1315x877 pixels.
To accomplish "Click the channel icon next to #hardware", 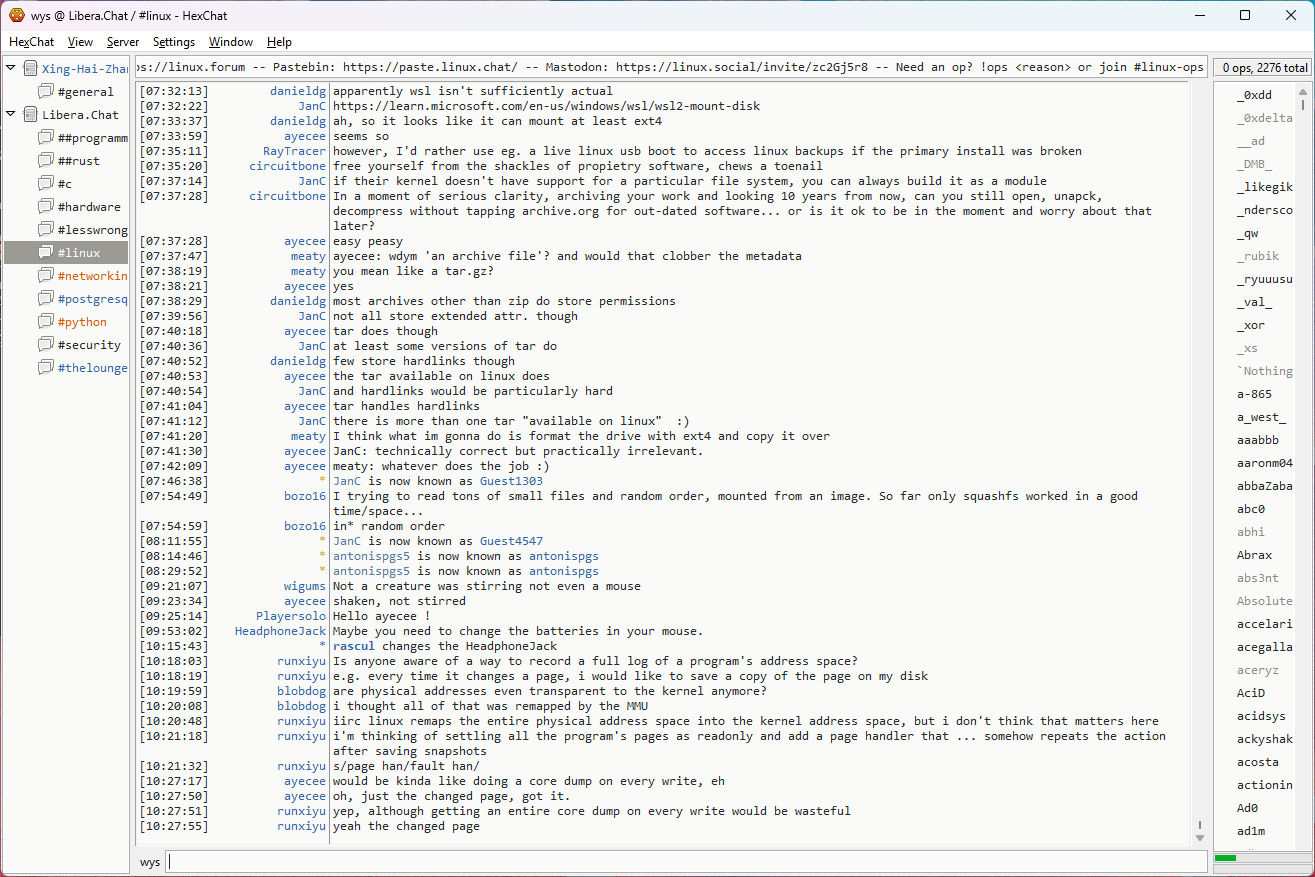I will (x=46, y=207).
